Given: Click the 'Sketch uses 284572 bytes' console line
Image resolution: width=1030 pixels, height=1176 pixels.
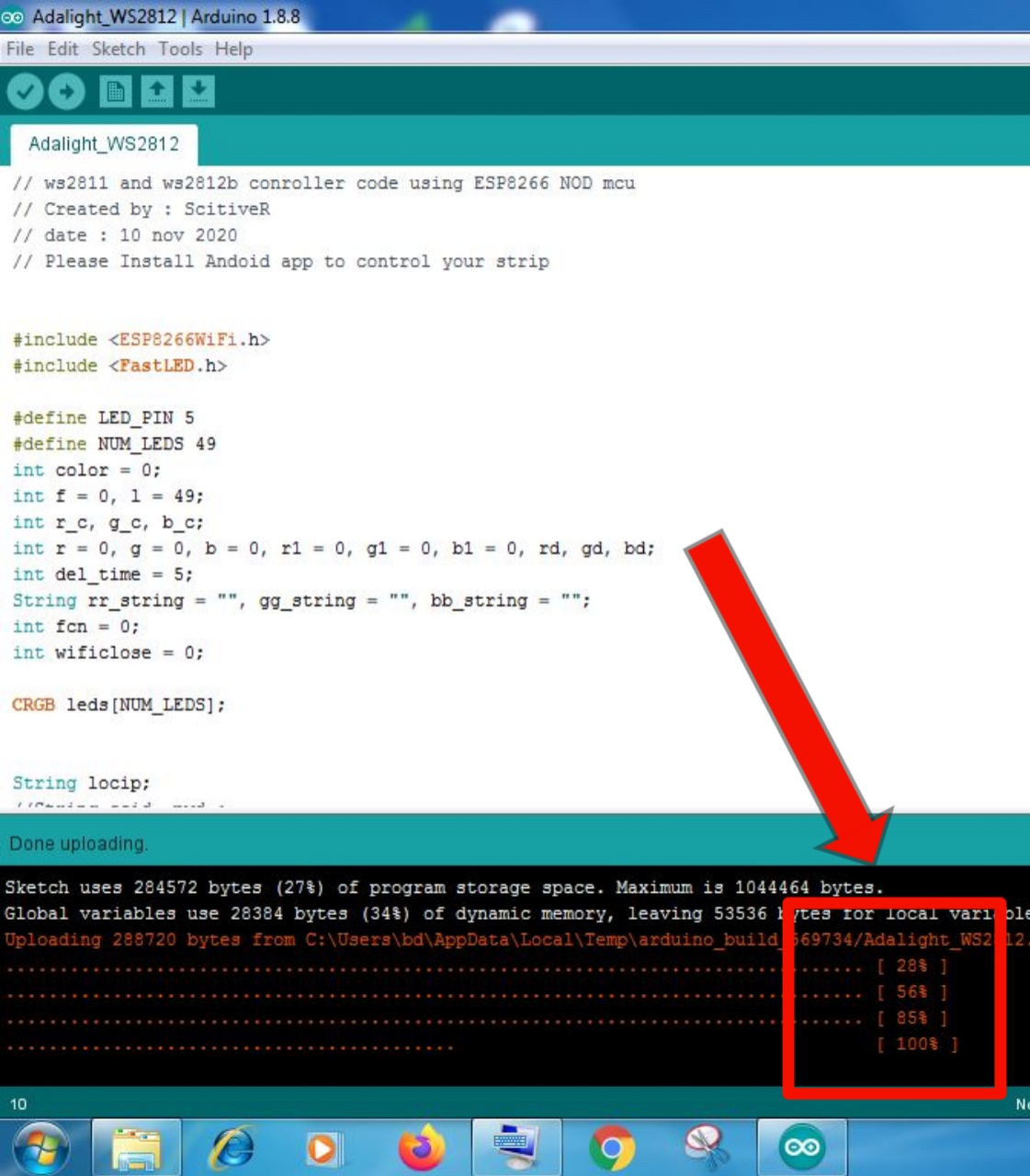Looking at the screenshot, I should pyautogui.click(x=444, y=888).
